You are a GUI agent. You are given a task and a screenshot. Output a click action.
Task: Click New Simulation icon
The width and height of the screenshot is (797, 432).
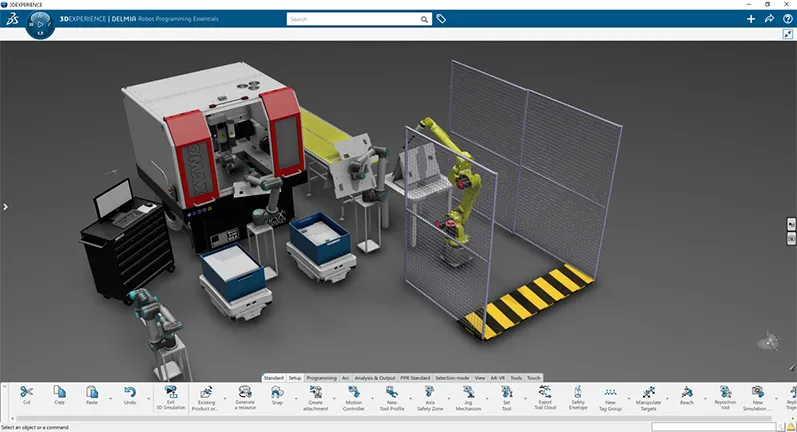pyautogui.click(x=758, y=392)
